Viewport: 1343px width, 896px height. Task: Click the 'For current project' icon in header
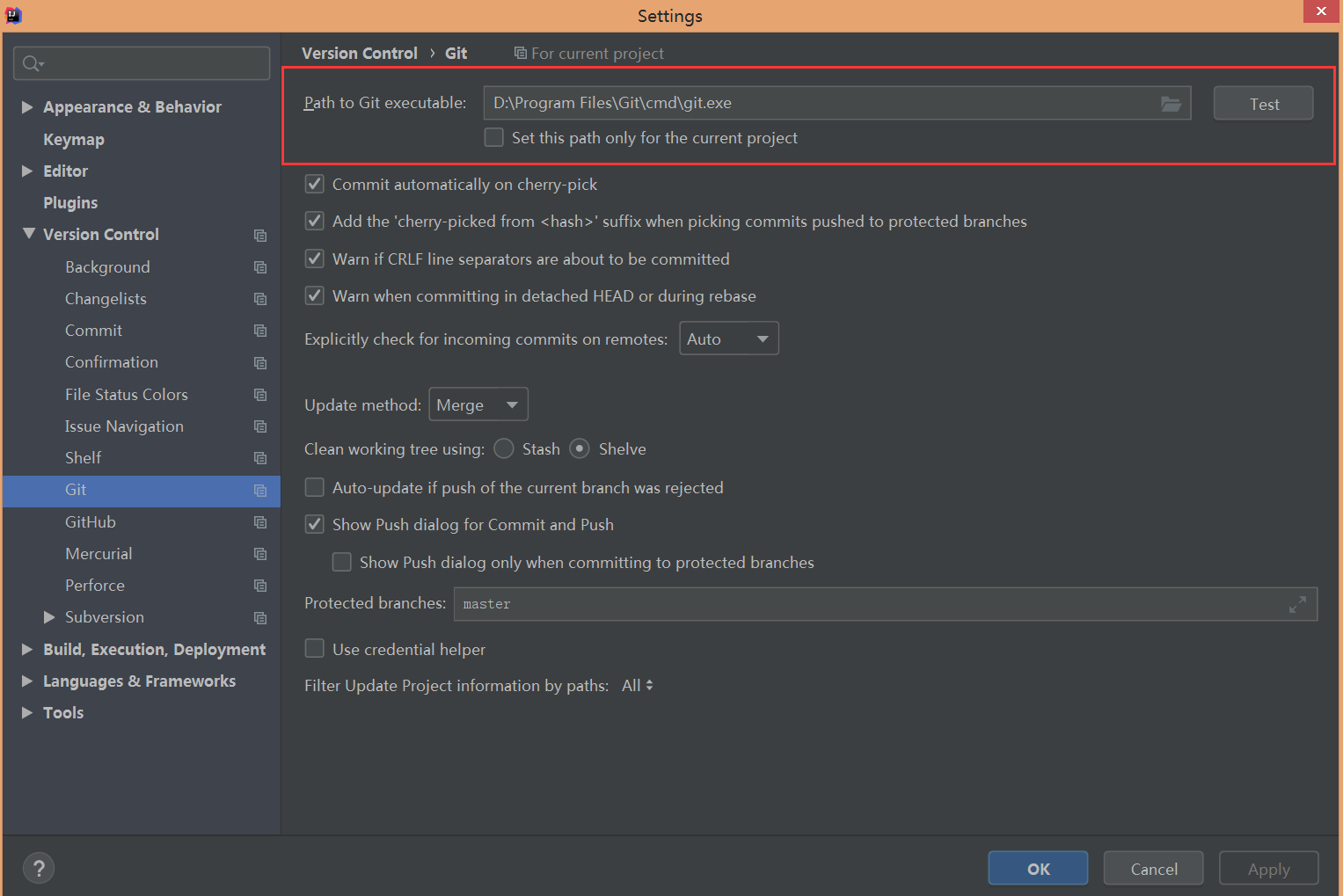click(x=521, y=54)
